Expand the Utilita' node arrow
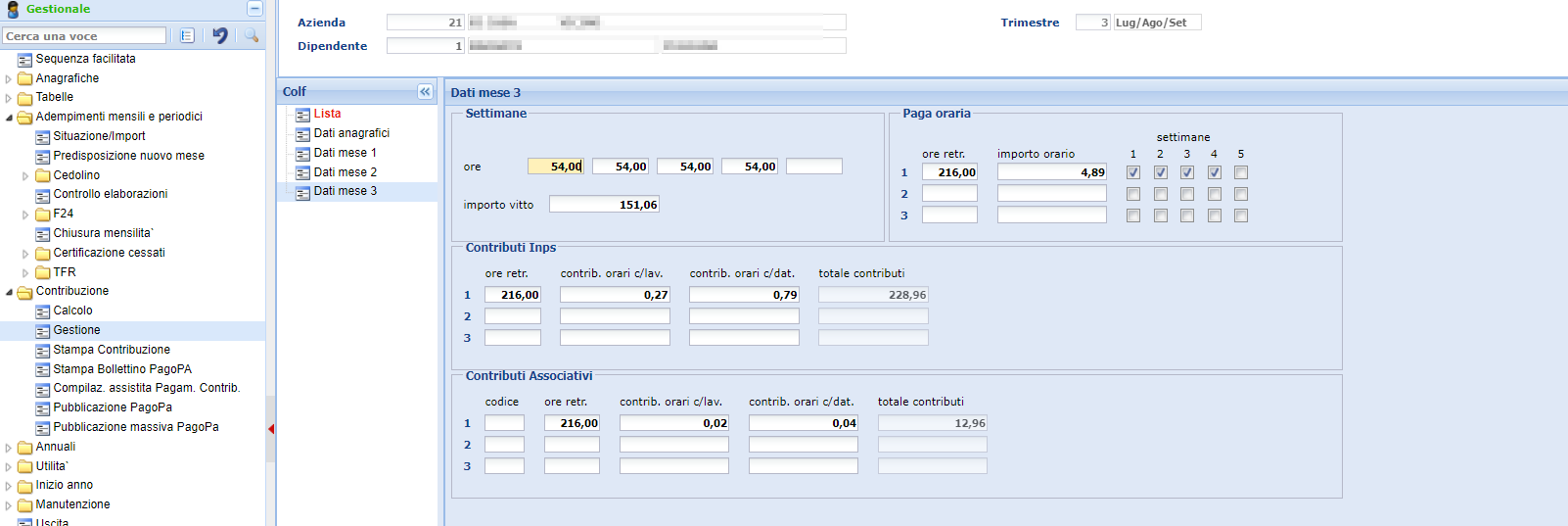The width and height of the screenshot is (1568, 526). [9, 467]
